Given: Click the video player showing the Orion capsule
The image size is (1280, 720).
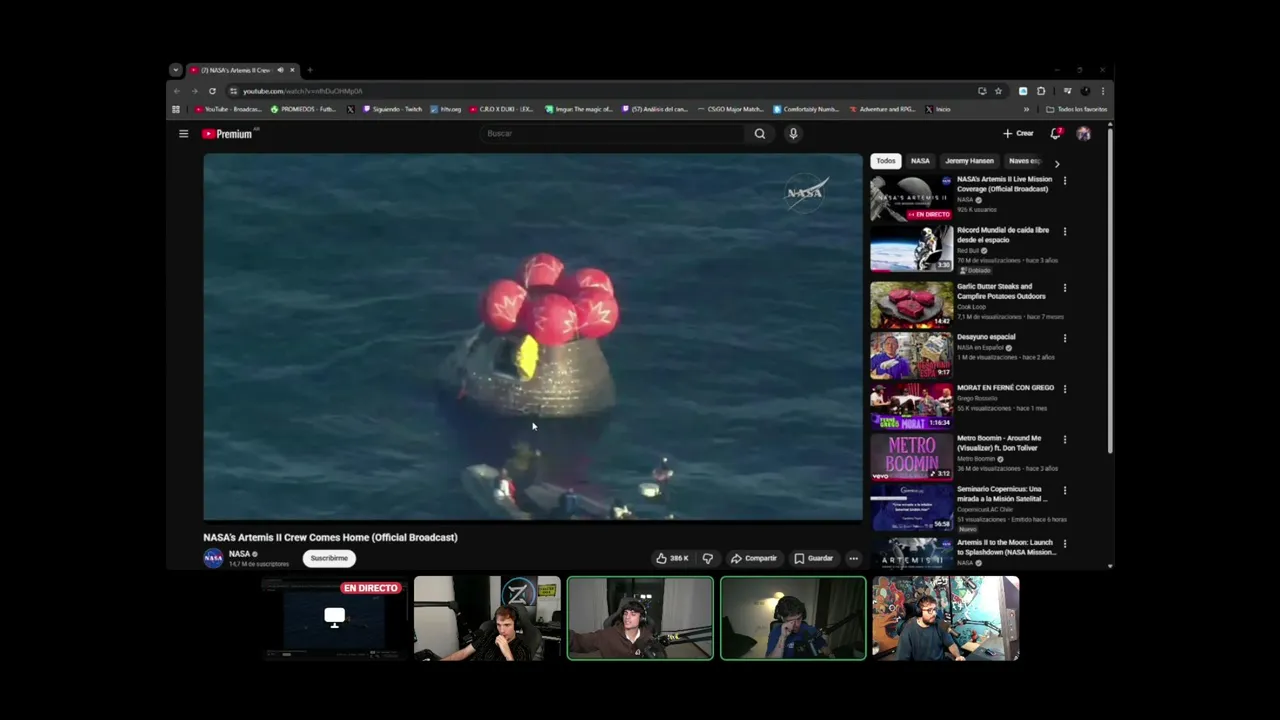Looking at the screenshot, I should 533,337.
